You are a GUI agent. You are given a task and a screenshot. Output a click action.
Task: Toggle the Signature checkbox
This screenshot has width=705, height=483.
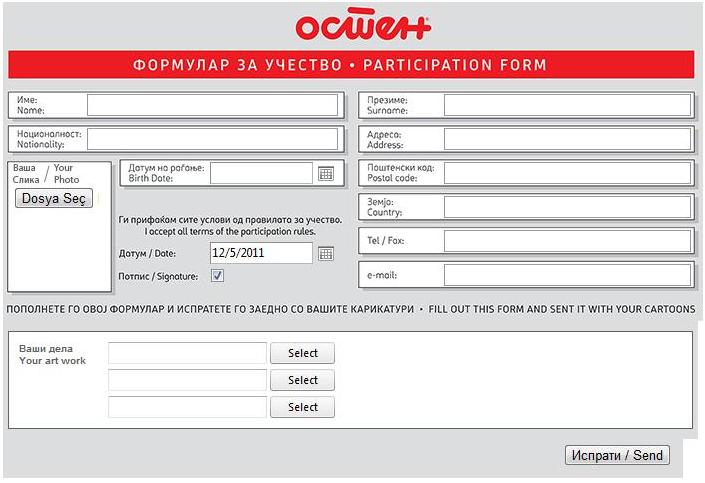pyautogui.click(x=217, y=276)
